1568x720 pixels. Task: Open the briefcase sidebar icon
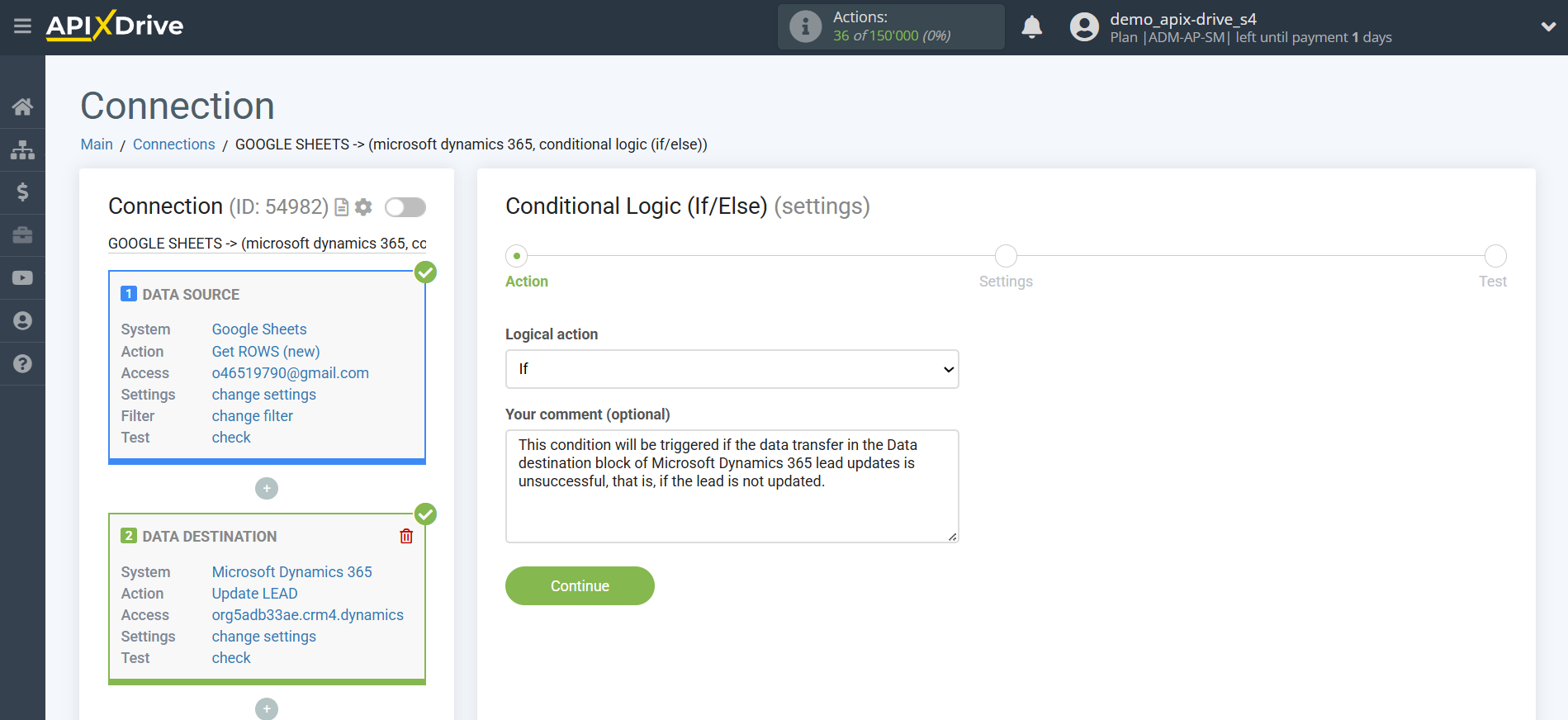click(x=22, y=235)
